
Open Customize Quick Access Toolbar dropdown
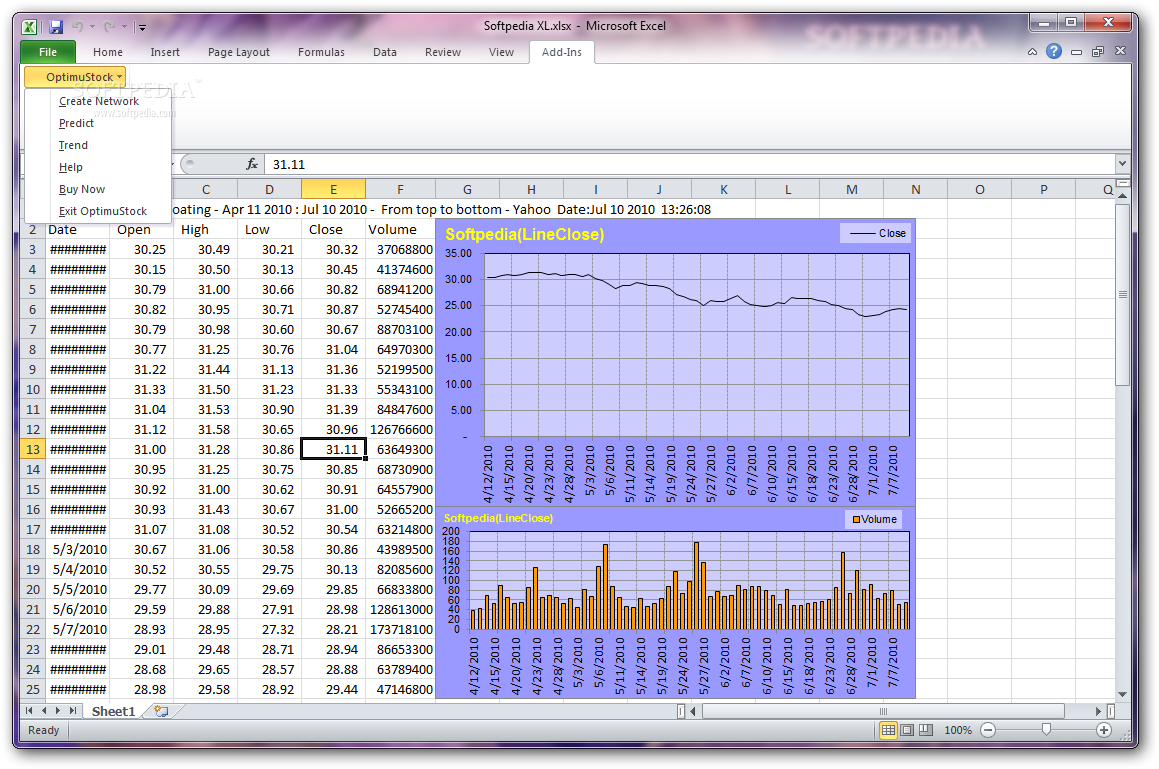point(142,27)
